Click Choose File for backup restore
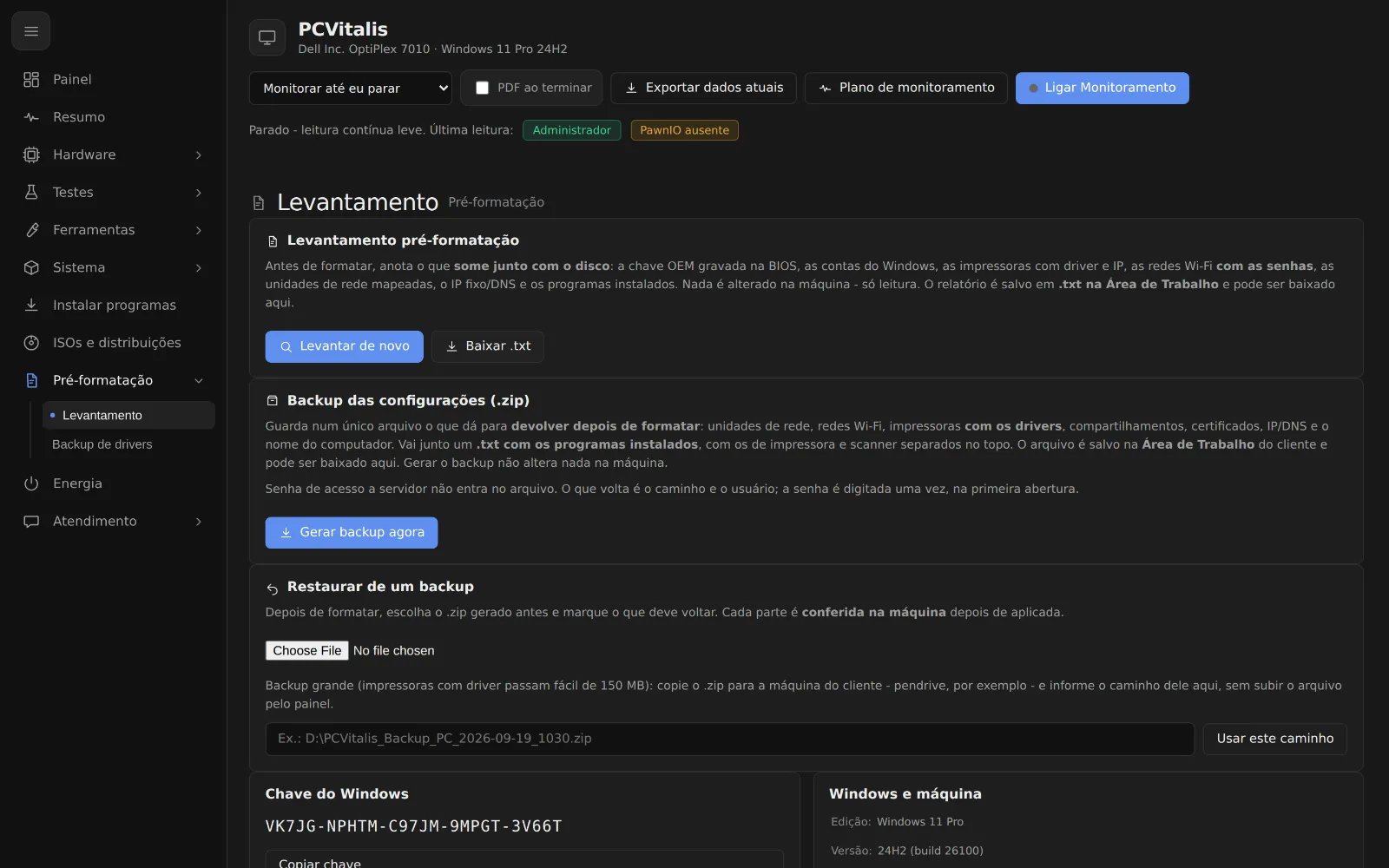Viewport: 1389px width, 868px height. click(x=306, y=651)
